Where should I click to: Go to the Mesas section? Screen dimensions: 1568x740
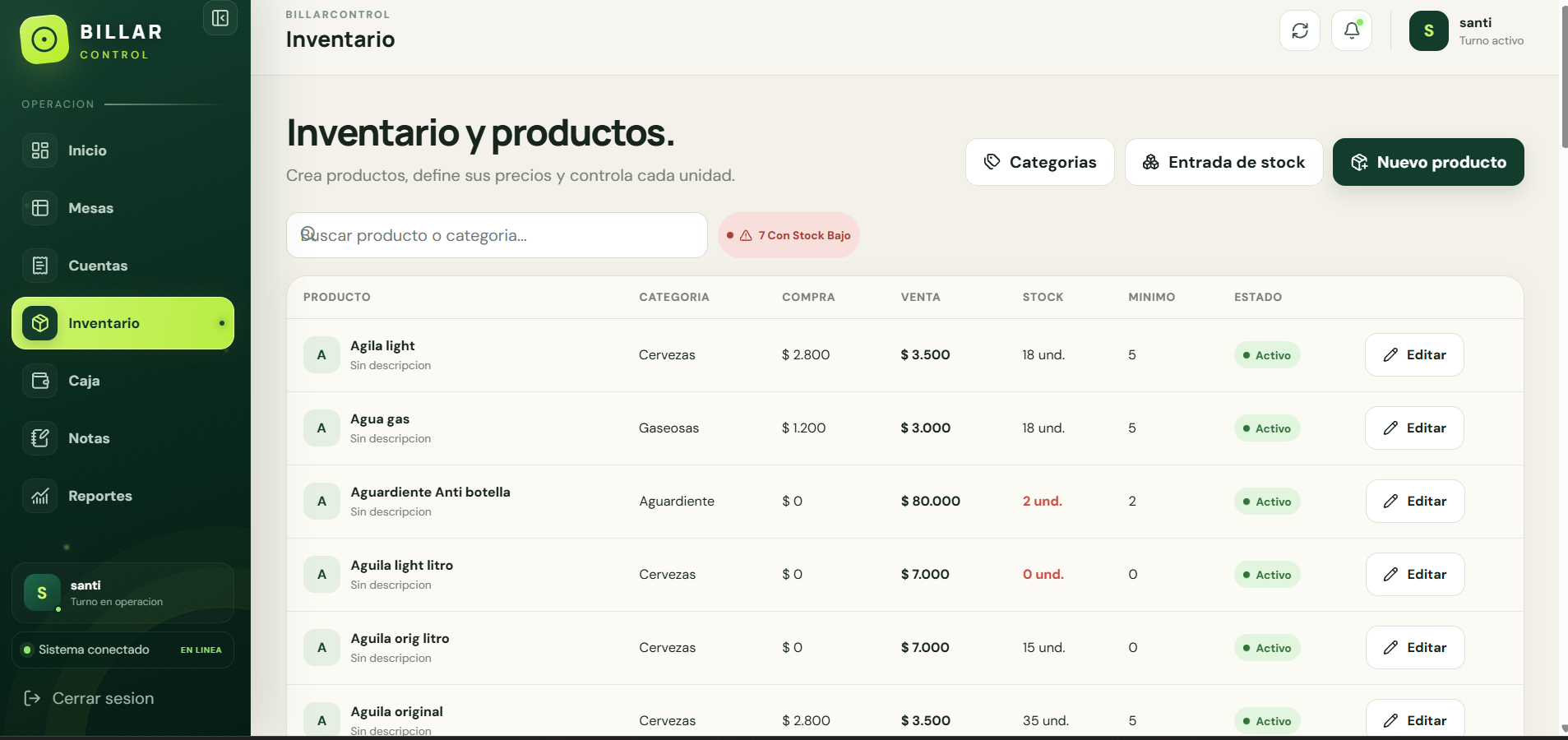click(x=123, y=208)
